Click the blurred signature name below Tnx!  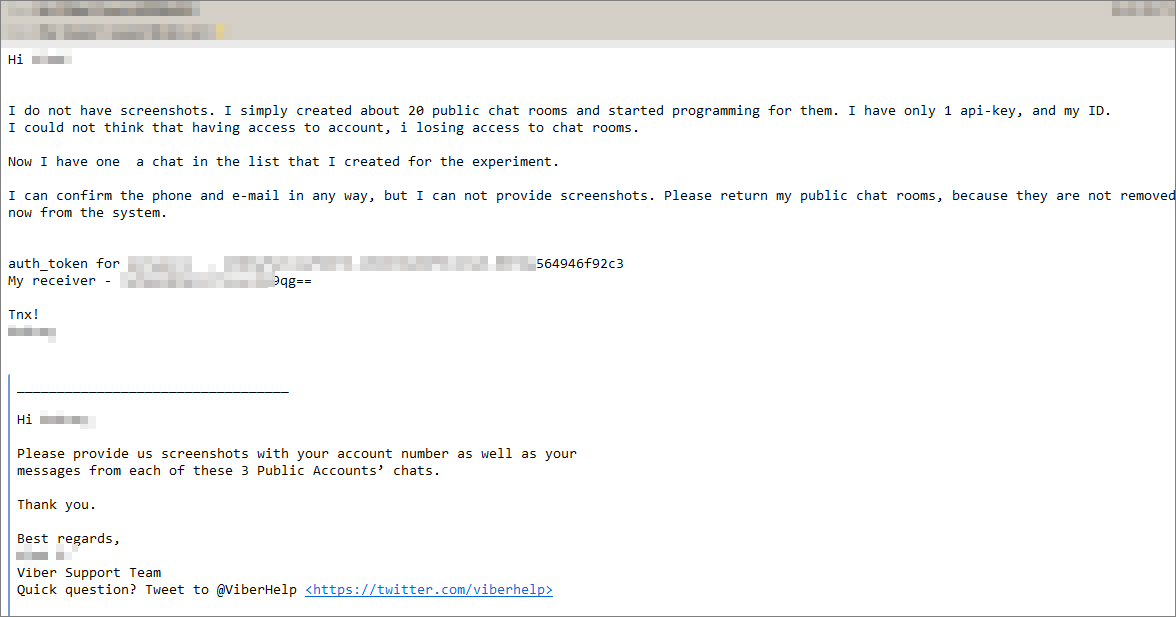click(32, 333)
